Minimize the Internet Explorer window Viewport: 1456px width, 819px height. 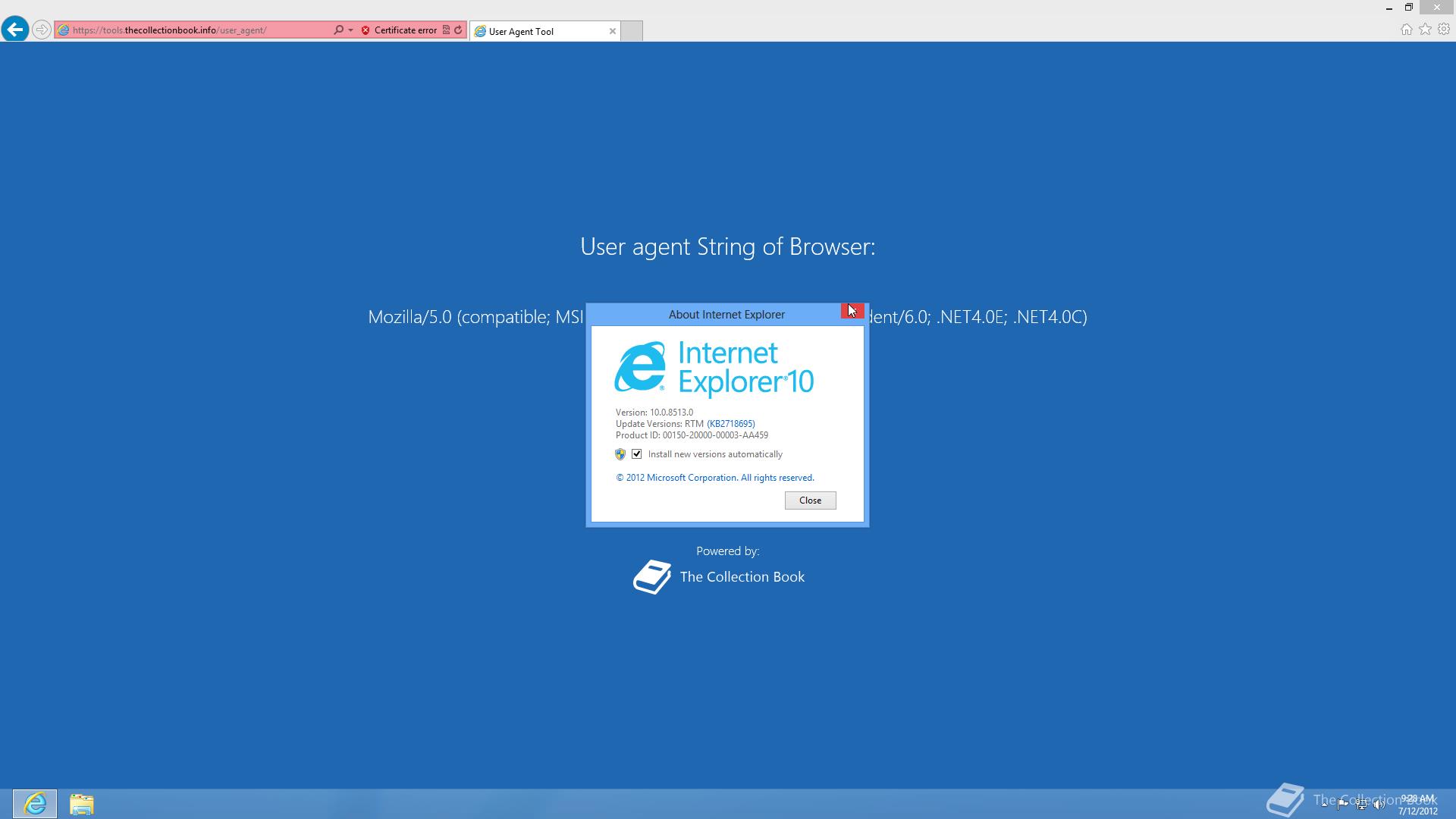pos(1389,8)
